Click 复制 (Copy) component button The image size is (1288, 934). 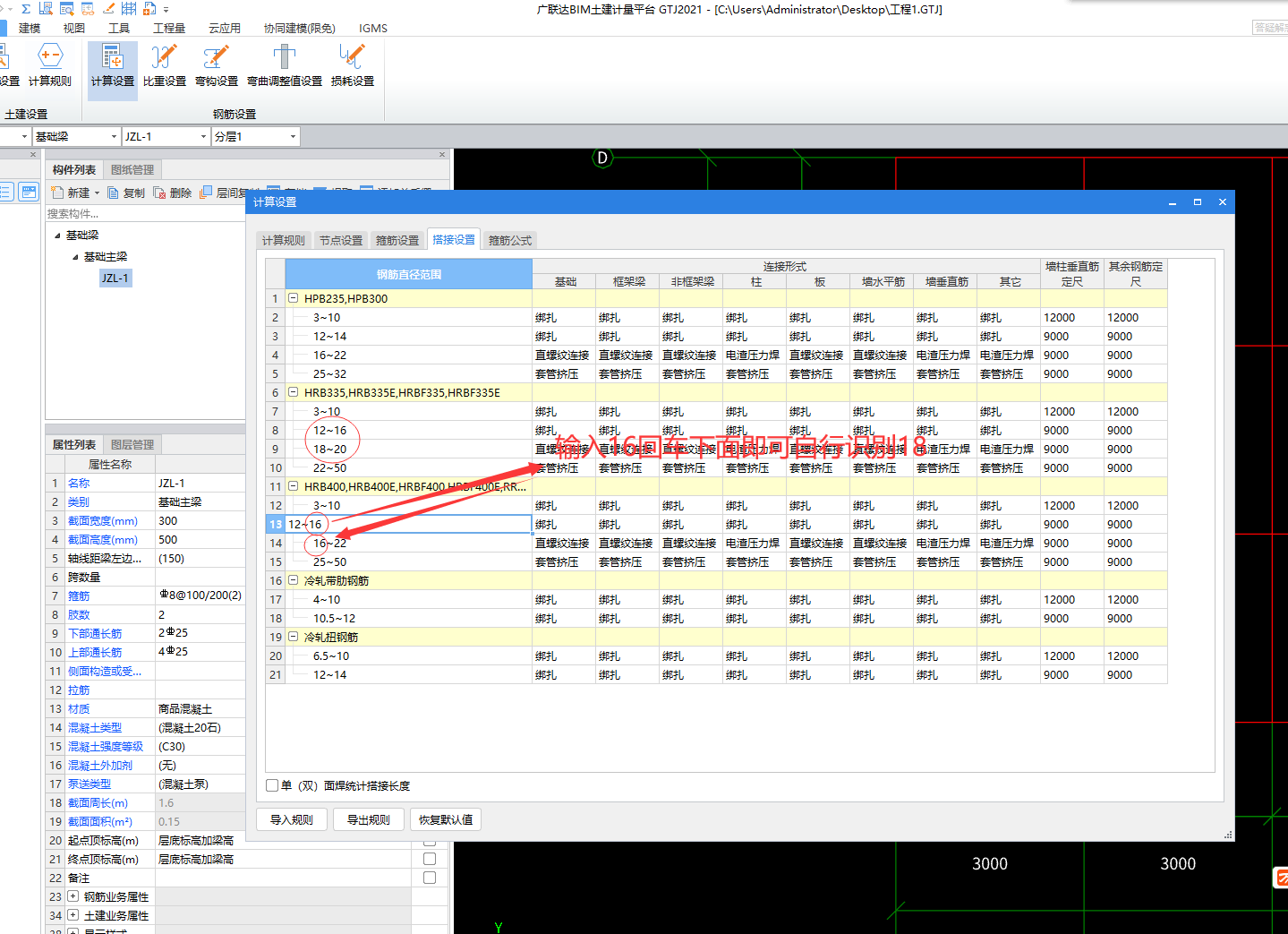126,193
